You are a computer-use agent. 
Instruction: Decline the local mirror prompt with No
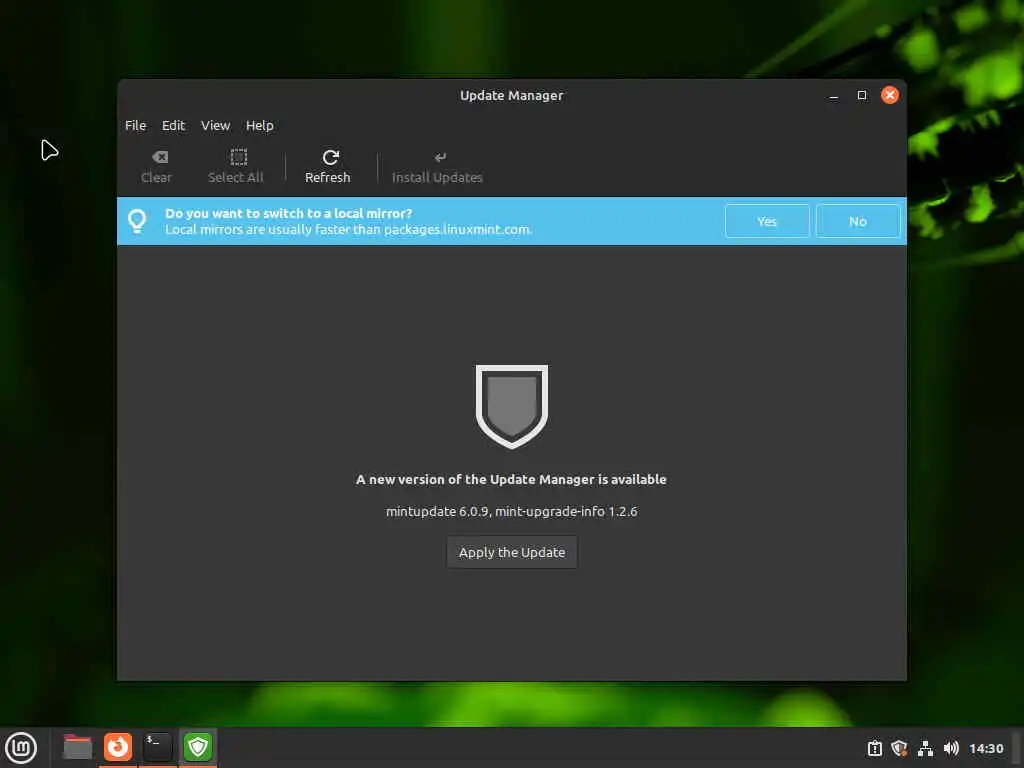point(857,221)
